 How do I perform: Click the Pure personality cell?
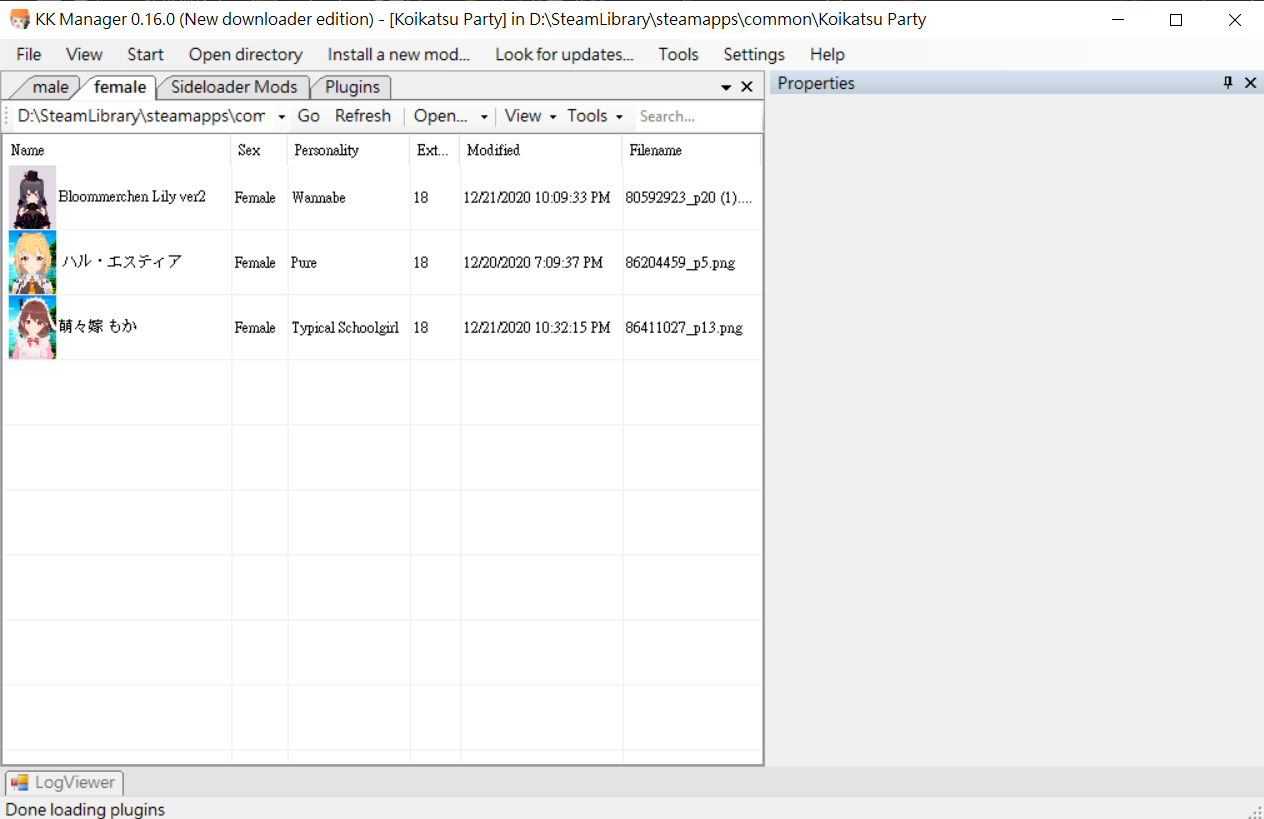(x=304, y=263)
